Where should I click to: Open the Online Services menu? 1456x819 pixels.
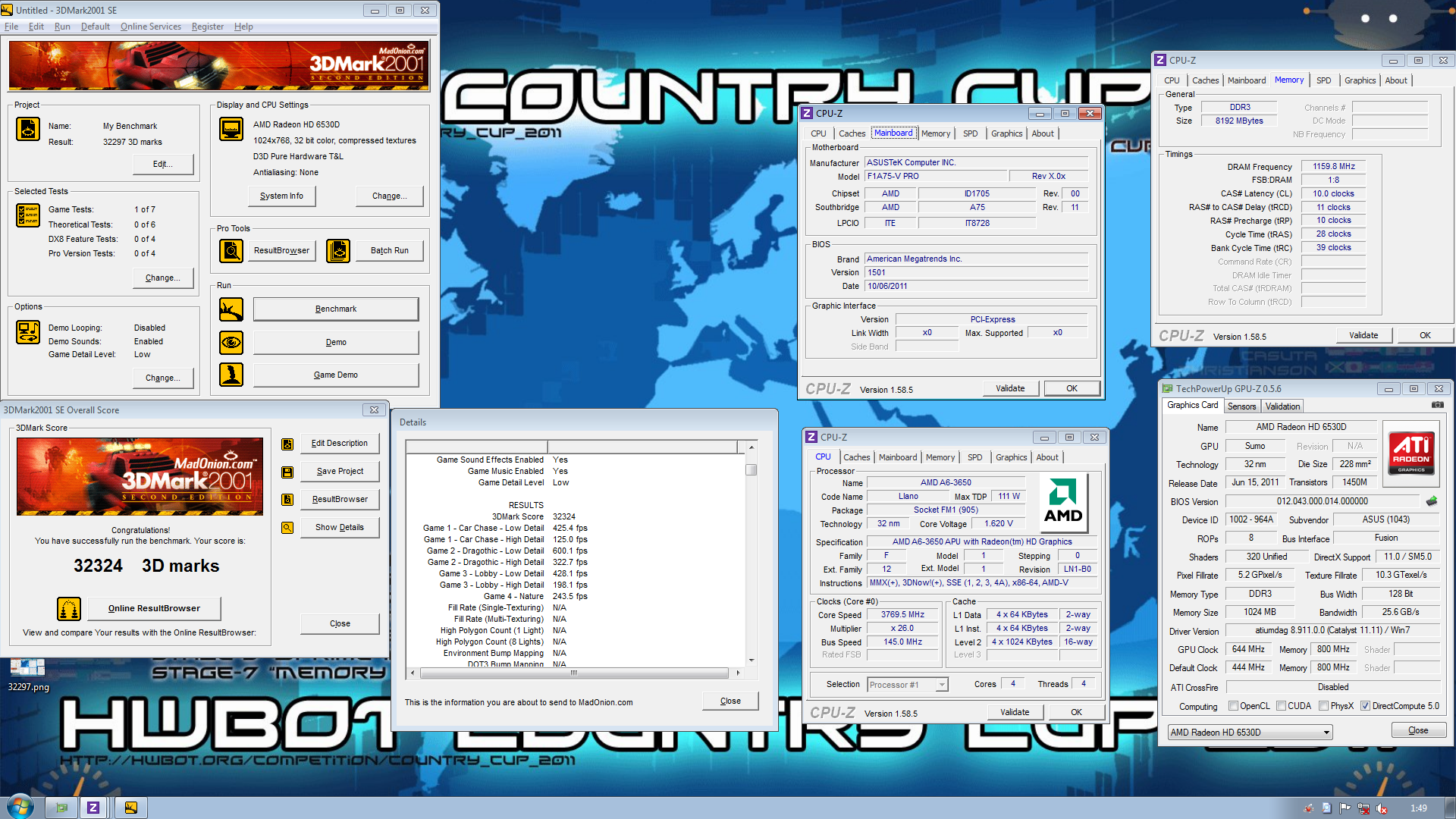pos(151,27)
